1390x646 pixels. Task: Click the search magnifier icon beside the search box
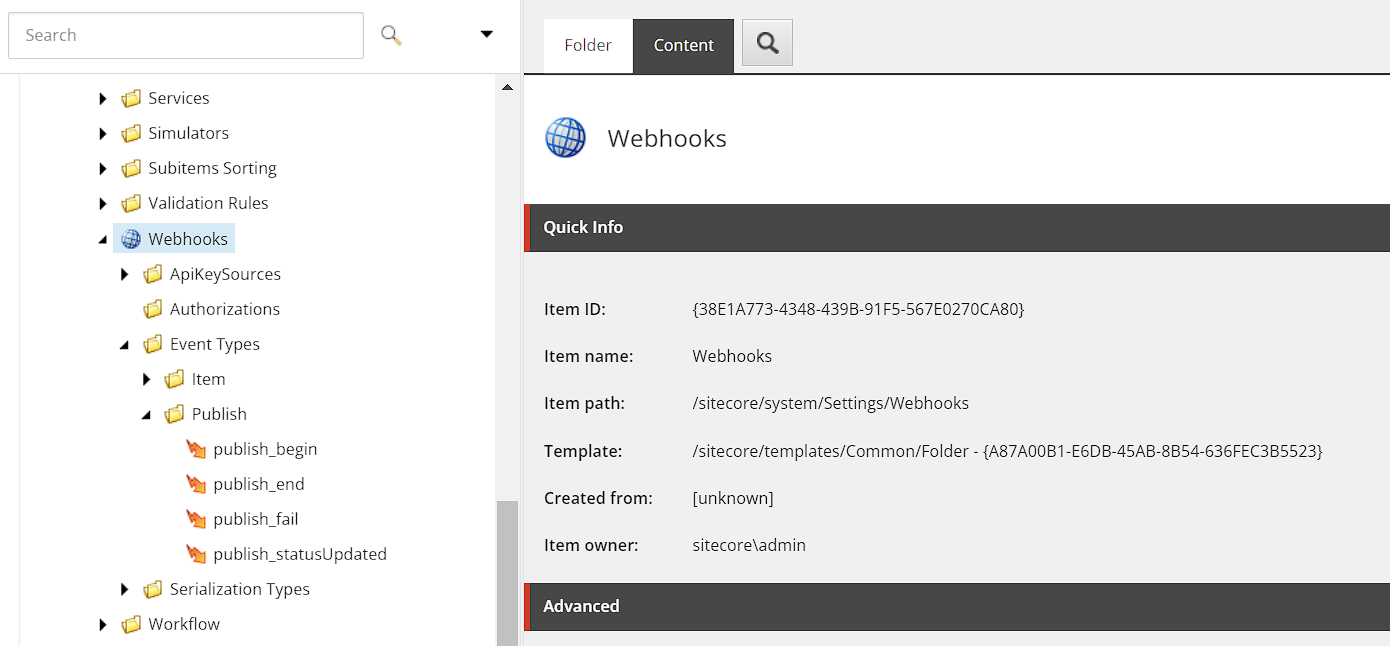tap(390, 34)
